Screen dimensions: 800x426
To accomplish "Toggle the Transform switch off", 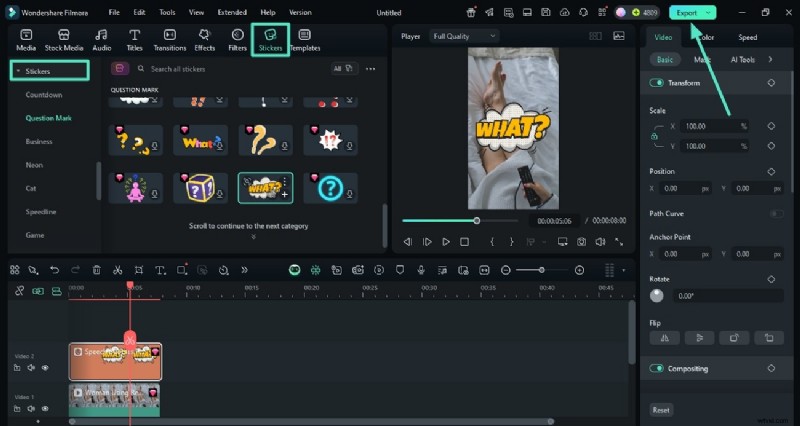I will click(657, 82).
